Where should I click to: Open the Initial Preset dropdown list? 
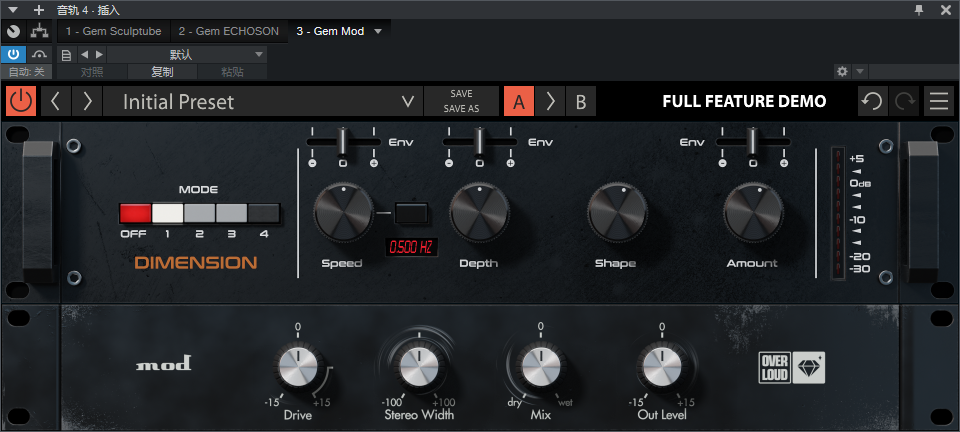pos(263,101)
